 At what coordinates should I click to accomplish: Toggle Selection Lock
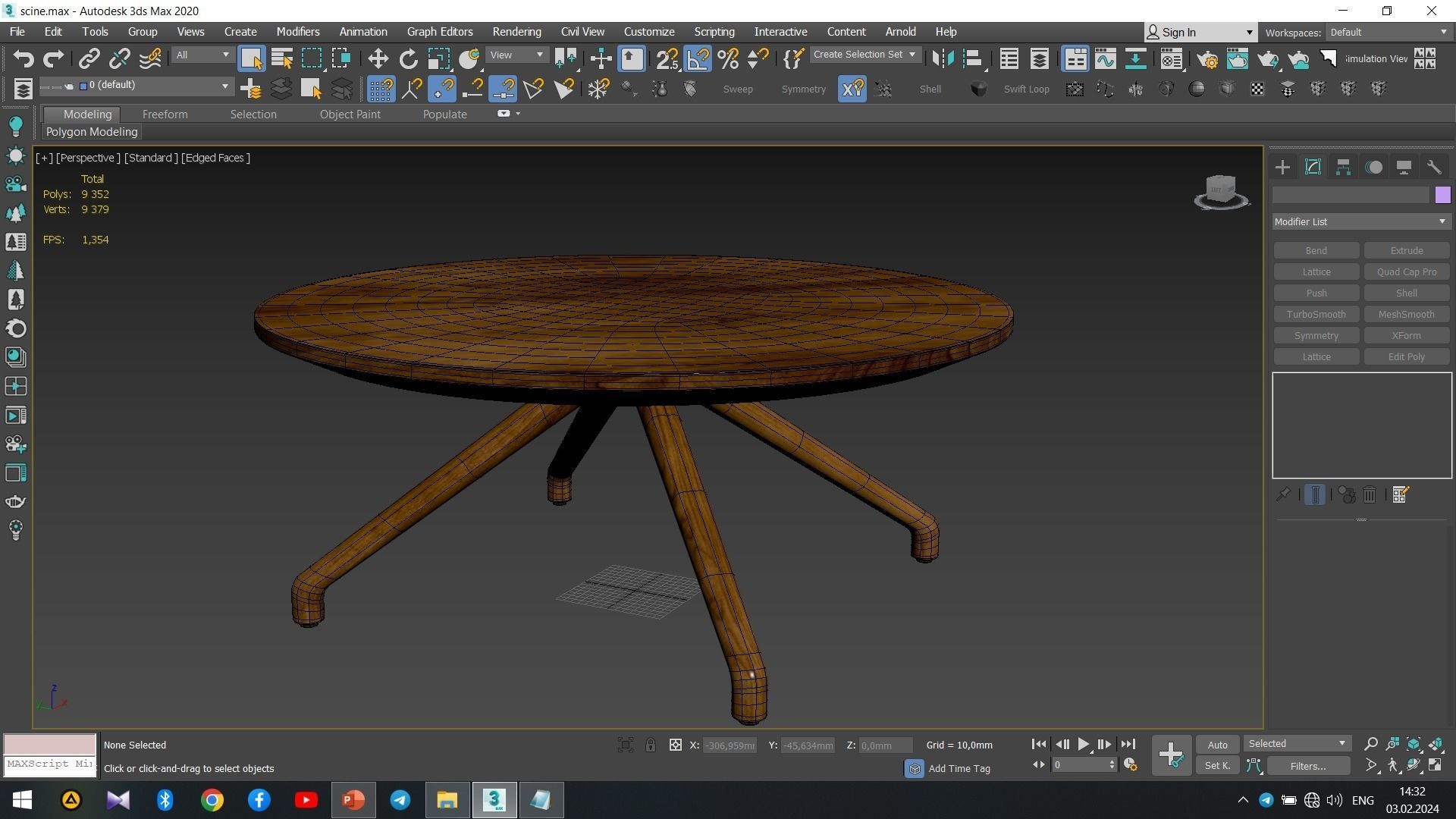(x=651, y=745)
